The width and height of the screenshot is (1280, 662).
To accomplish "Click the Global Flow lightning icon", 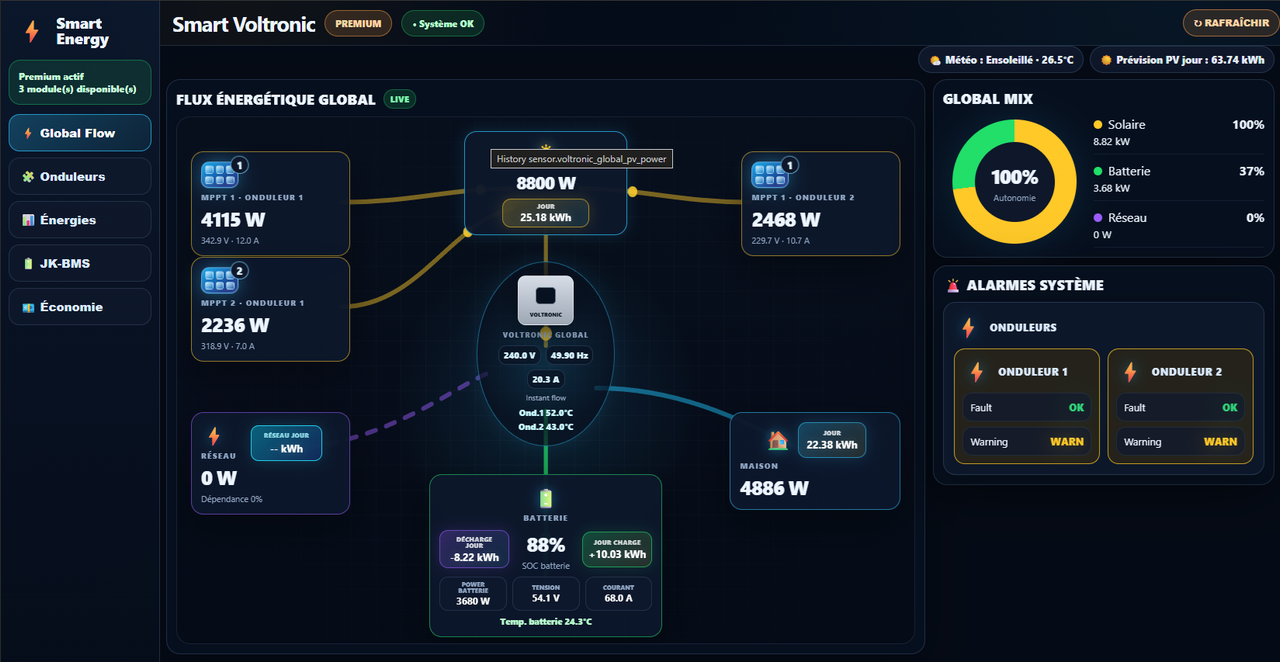I will [28, 133].
